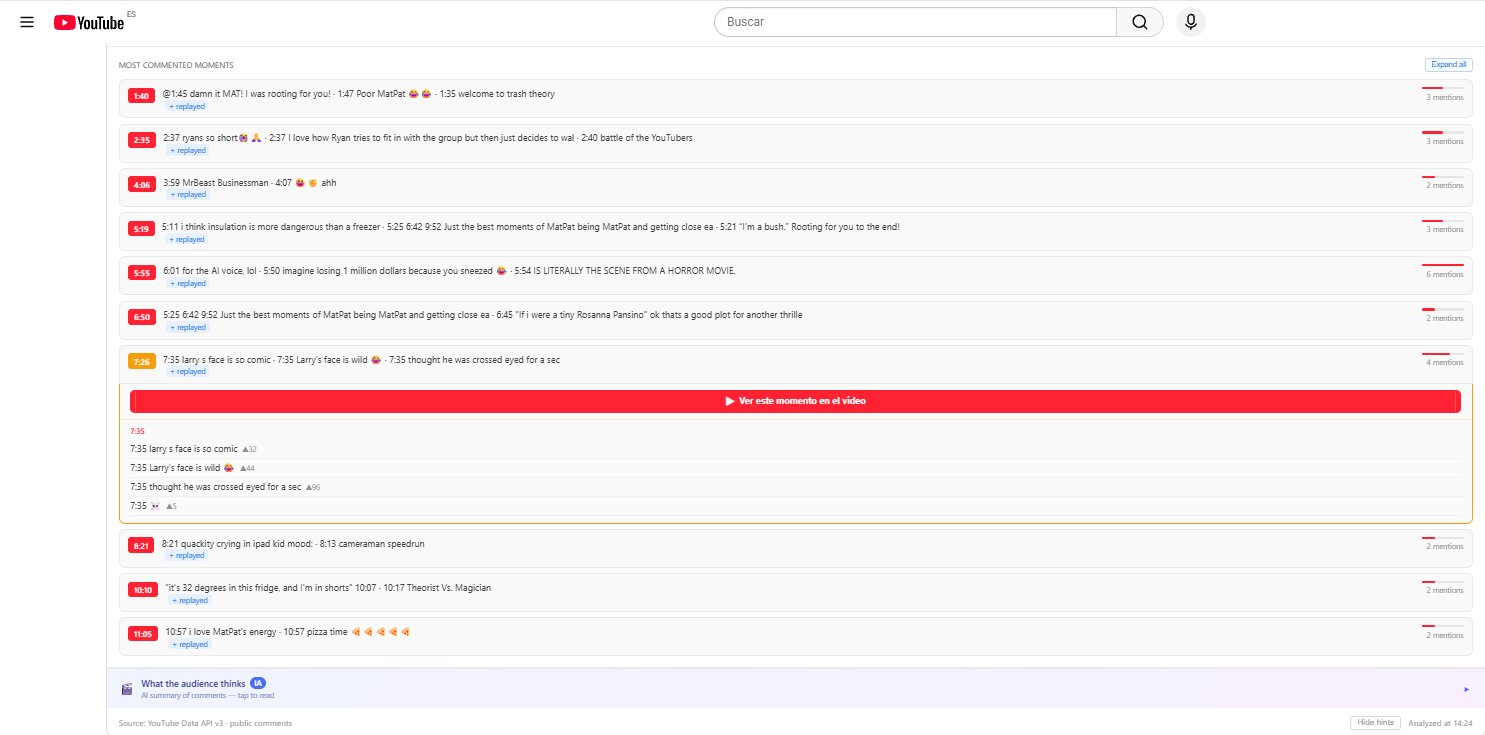
Task: Click the mentions bar on the 5:55 row
Action: coord(1443,265)
